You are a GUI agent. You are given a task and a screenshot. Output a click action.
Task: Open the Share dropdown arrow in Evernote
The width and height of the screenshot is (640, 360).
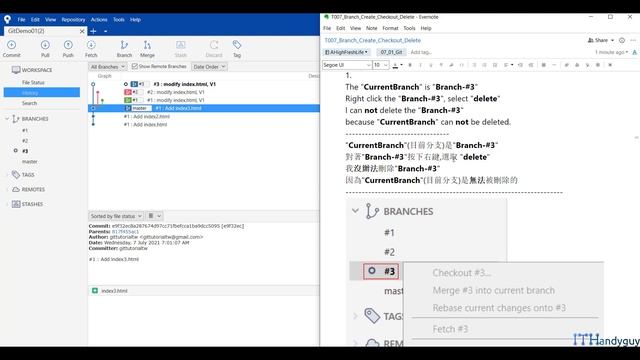612,40
